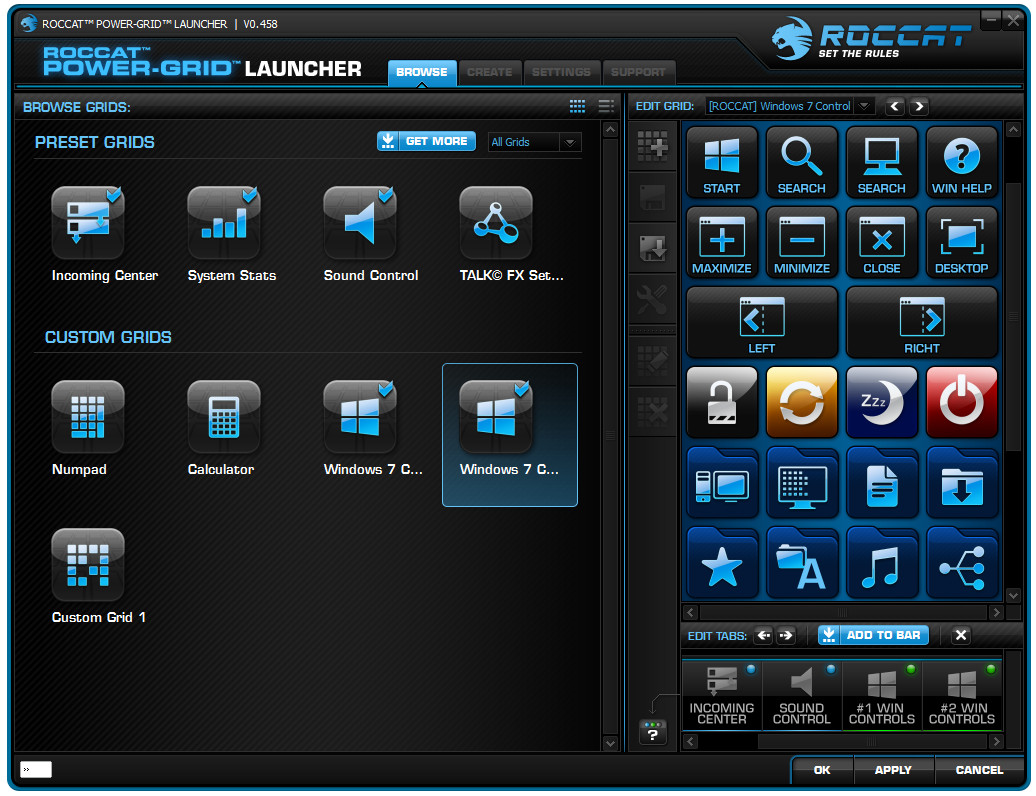Open the downloads folder grid button
Viewport: 1036px width, 796px height.
coord(961,483)
